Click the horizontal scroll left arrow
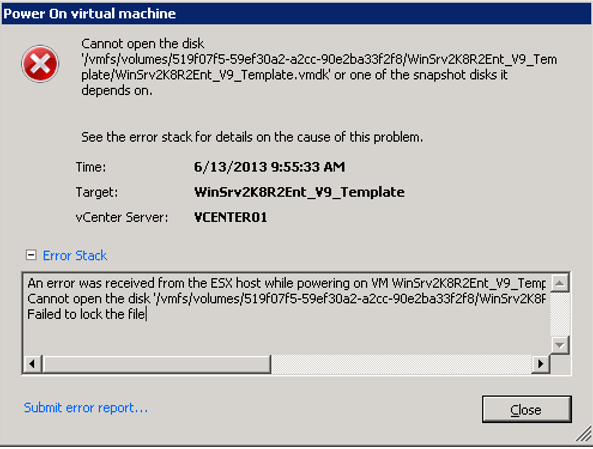The image size is (593, 449). tap(32, 364)
